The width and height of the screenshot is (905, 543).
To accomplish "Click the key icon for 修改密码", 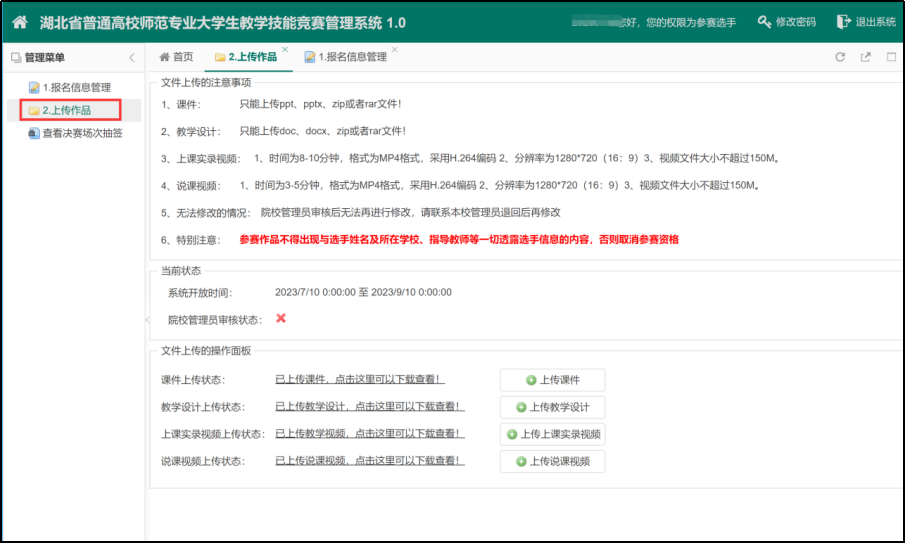I will coord(765,22).
